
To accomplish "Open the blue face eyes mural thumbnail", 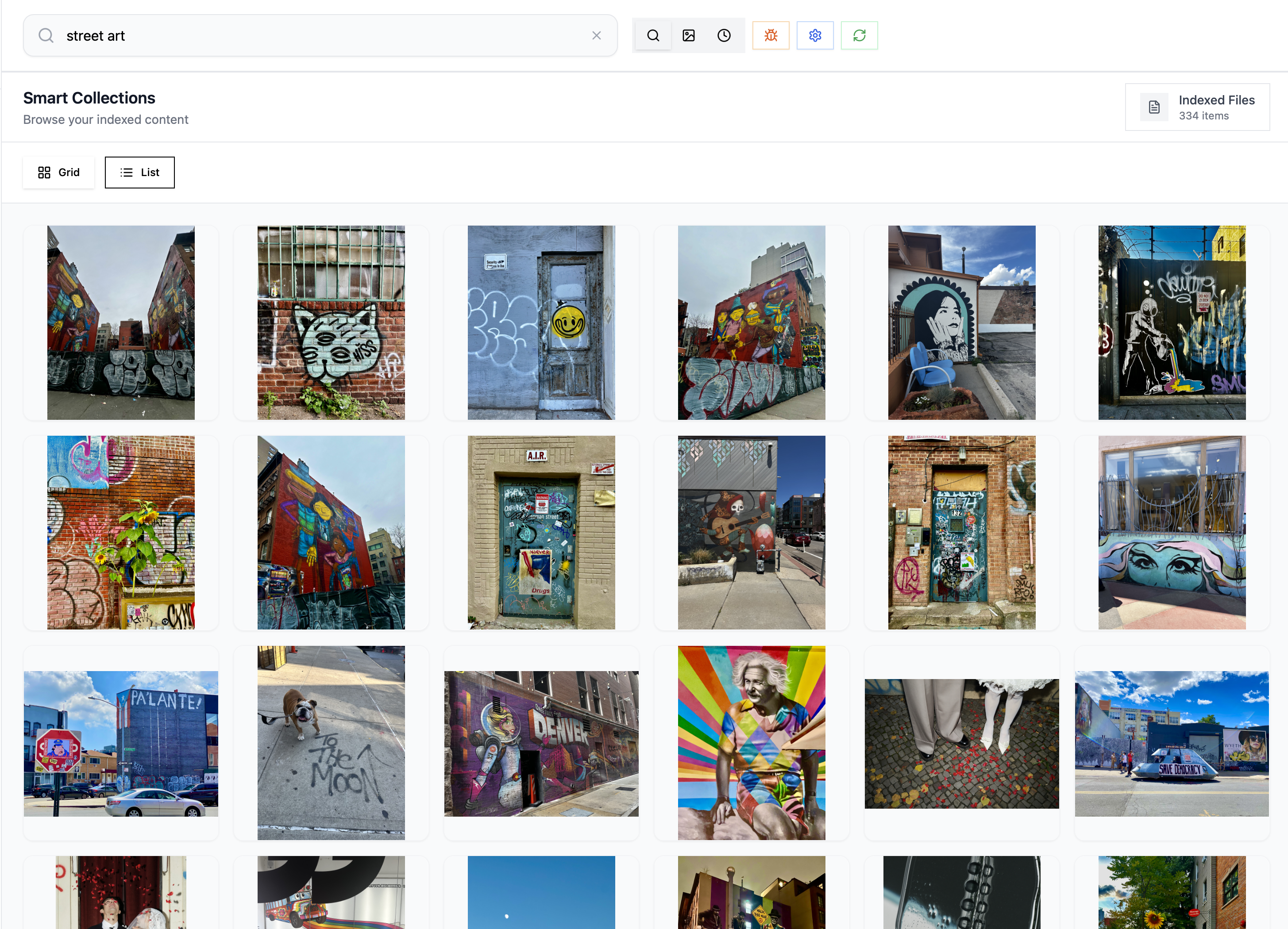I will coord(1172,533).
